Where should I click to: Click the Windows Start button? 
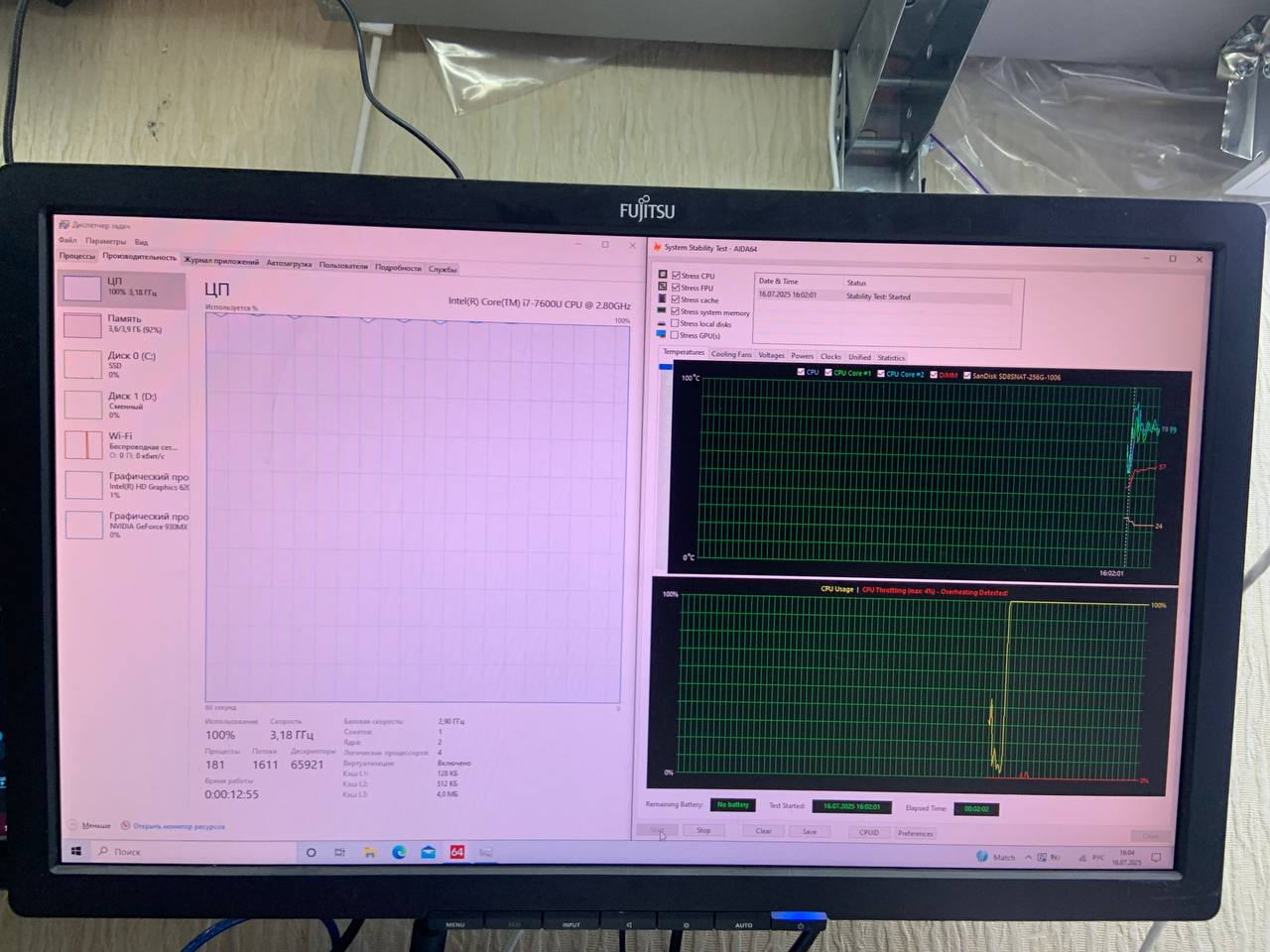[76, 851]
